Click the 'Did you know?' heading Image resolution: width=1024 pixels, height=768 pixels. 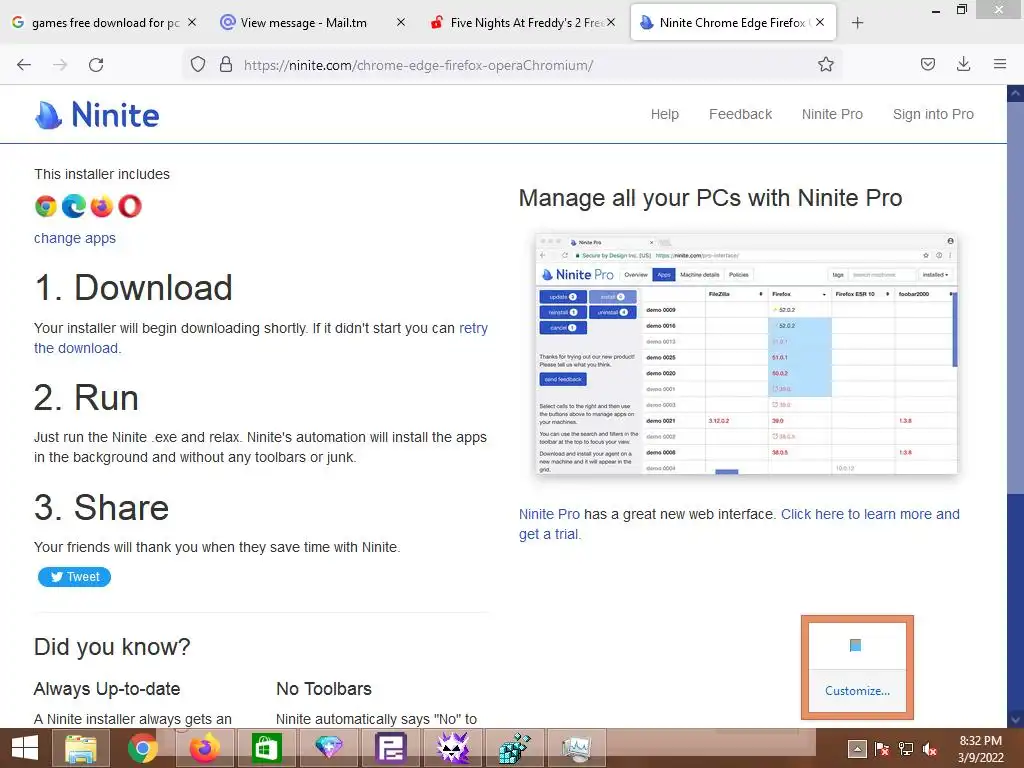pos(112,647)
